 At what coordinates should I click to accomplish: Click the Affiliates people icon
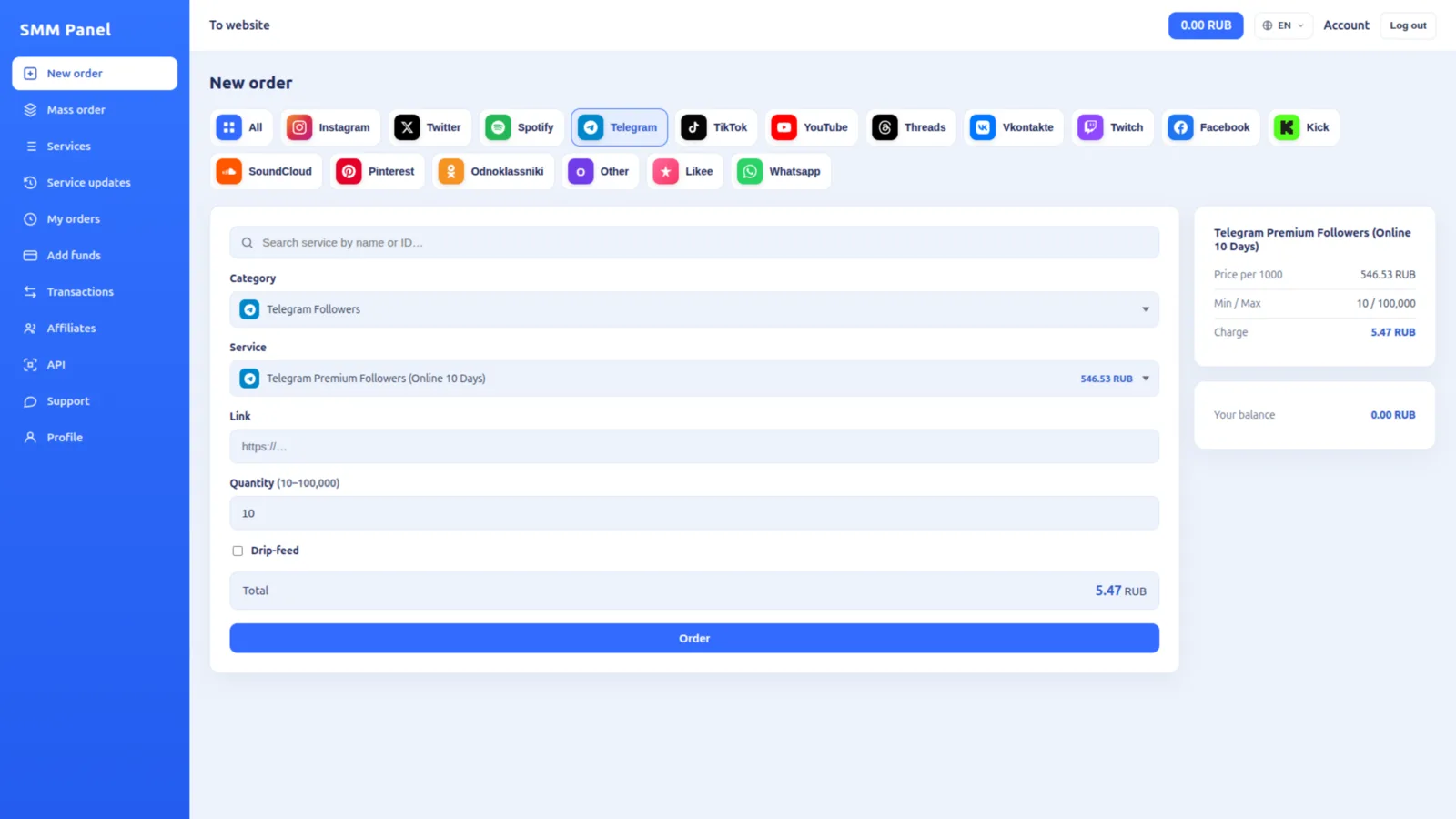(x=30, y=329)
